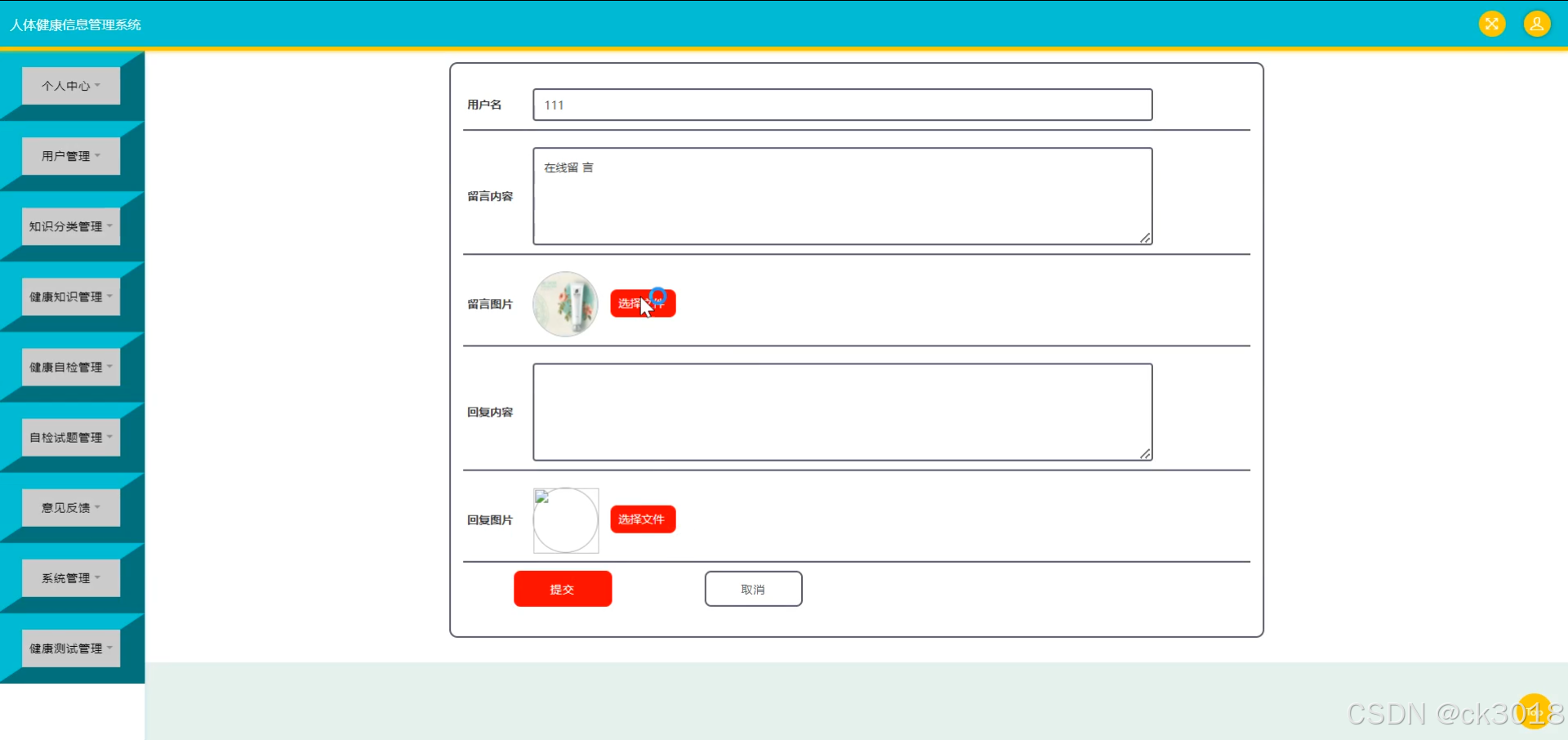Expand the 健康知识管理 sidebar menu
This screenshot has height=740, width=1568.
[x=71, y=296]
